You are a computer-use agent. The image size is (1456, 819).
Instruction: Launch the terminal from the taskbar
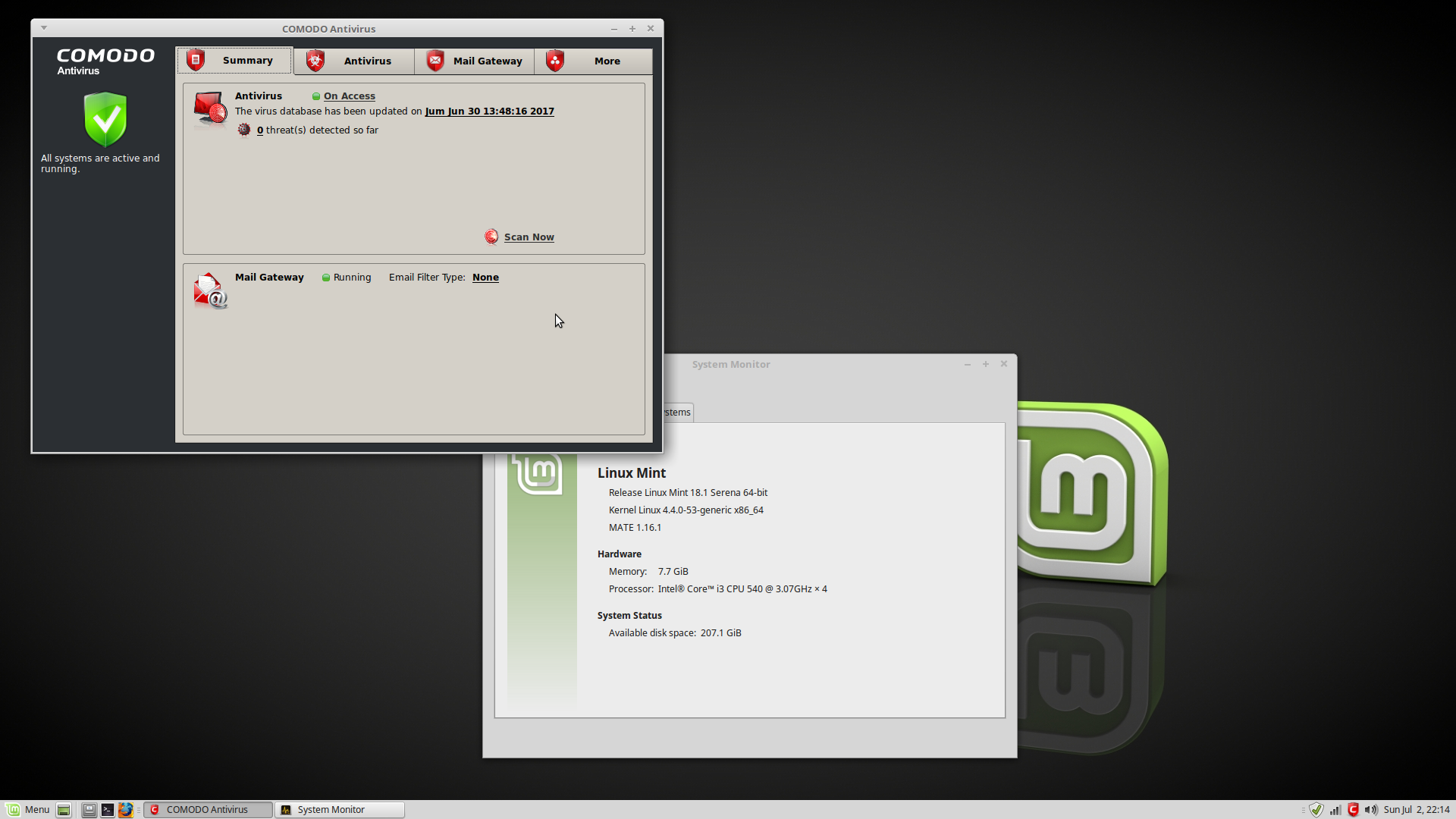(107, 810)
